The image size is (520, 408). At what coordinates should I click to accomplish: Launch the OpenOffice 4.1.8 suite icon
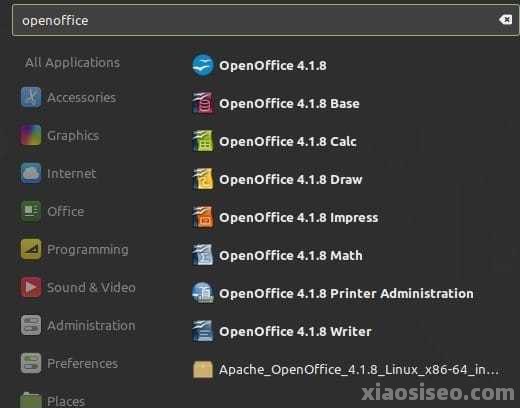click(x=203, y=65)
